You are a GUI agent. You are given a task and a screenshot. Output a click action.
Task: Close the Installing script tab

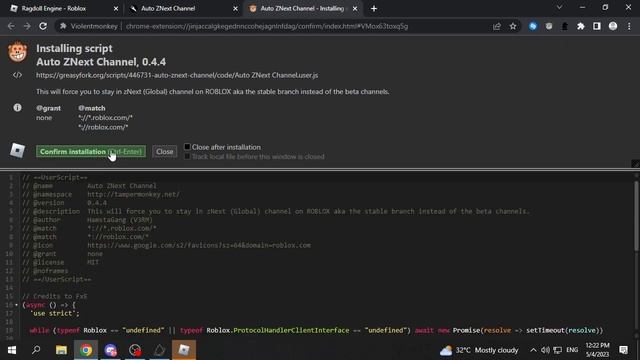355,9
